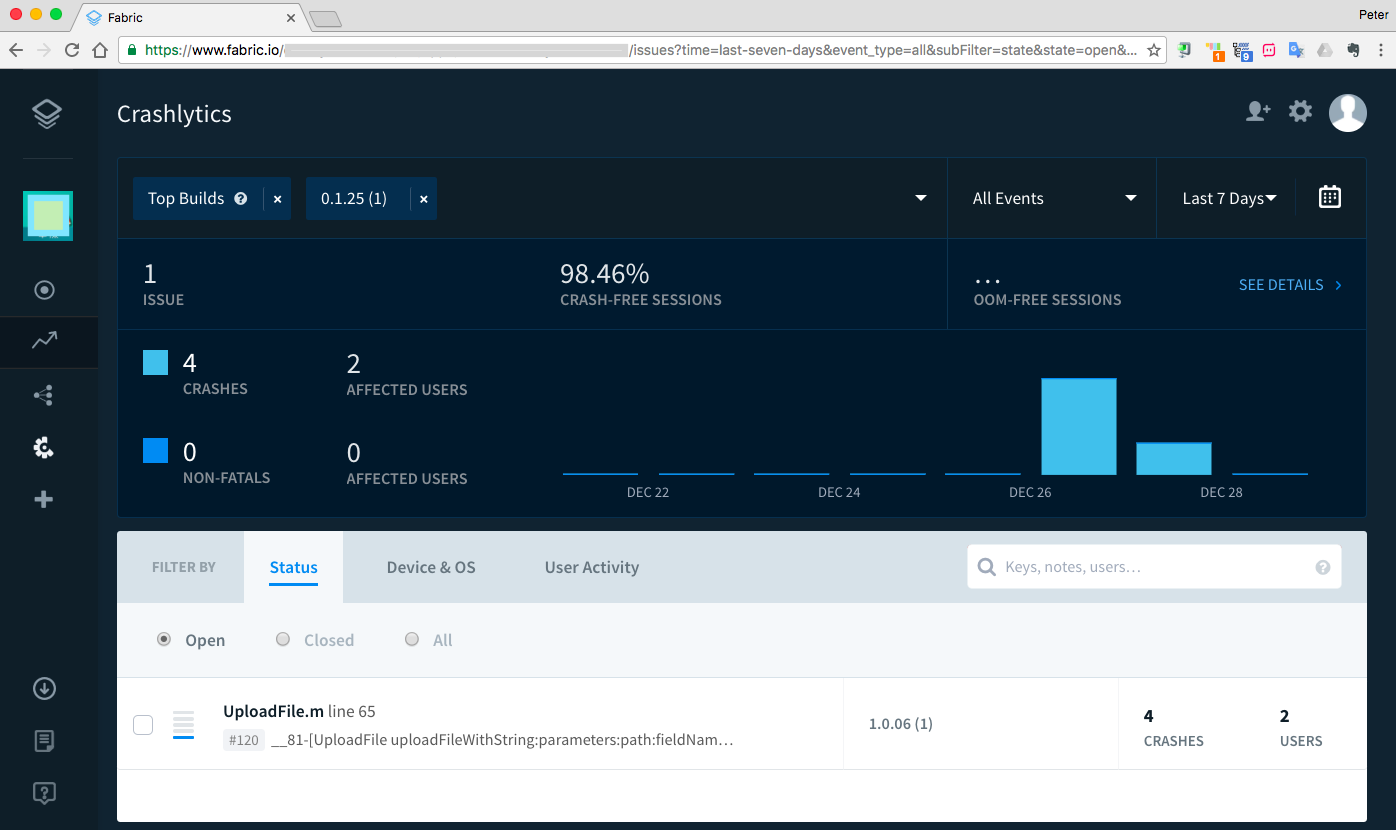Open the calendar date picker icon
The width and height of the screenshot is (1396, 830).
(x=1329, y=197)
